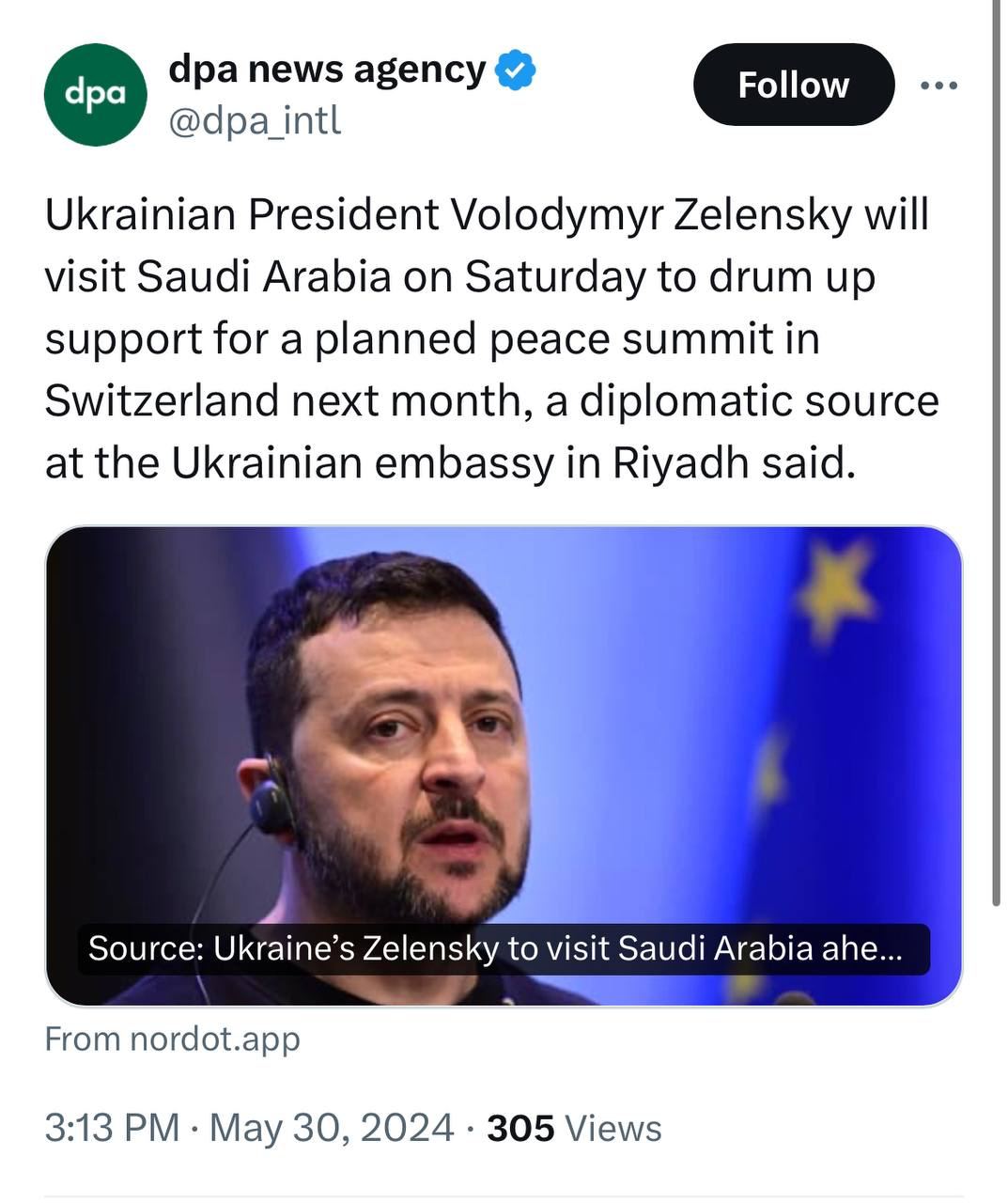This screenshot has height=1203, width=1008.
Task: Click "Saudi Arabia" in the tweet body
Action: (263, 276)
